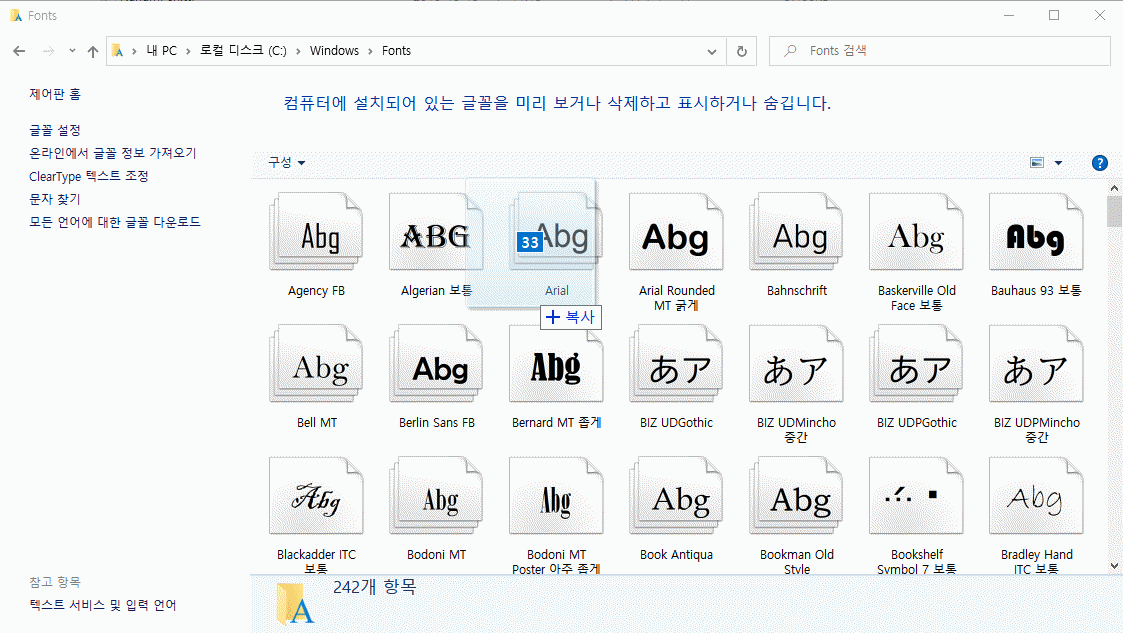
Task: Select the BIZ UDGothic font icon
Action: (676, 364)
